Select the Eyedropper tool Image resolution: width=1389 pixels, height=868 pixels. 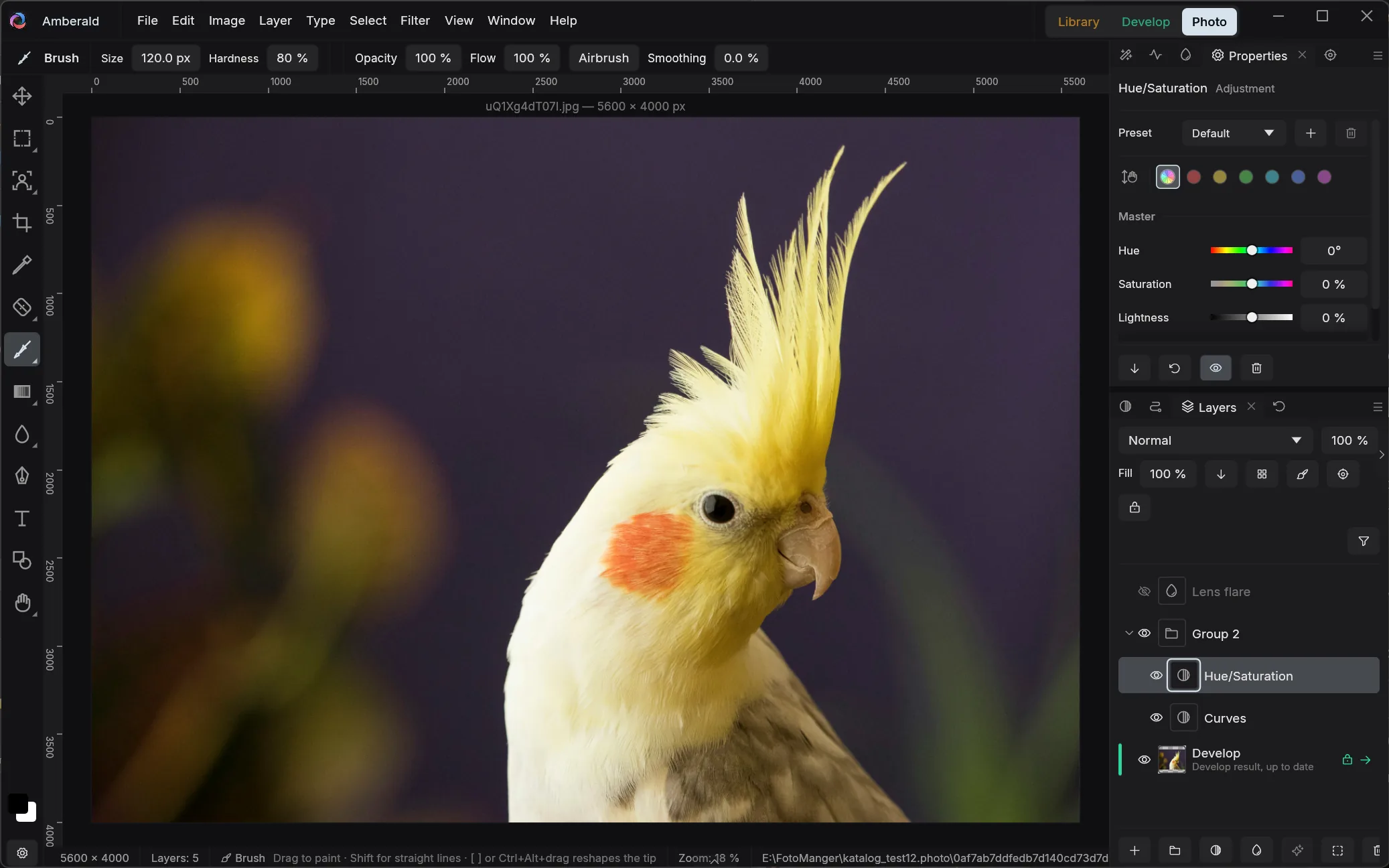[22, 265]
